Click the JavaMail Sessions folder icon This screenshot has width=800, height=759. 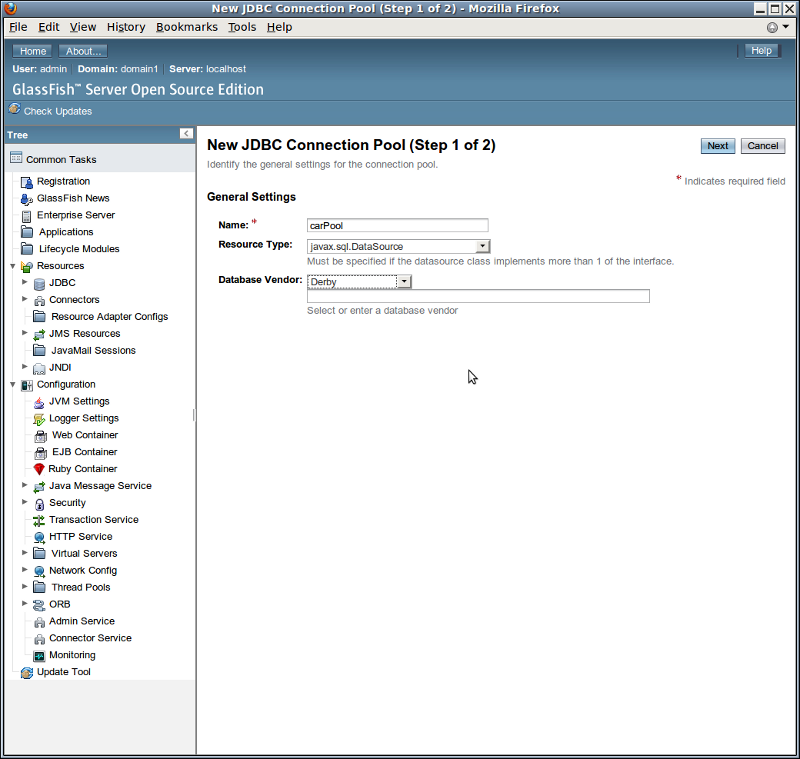(39, 350)
